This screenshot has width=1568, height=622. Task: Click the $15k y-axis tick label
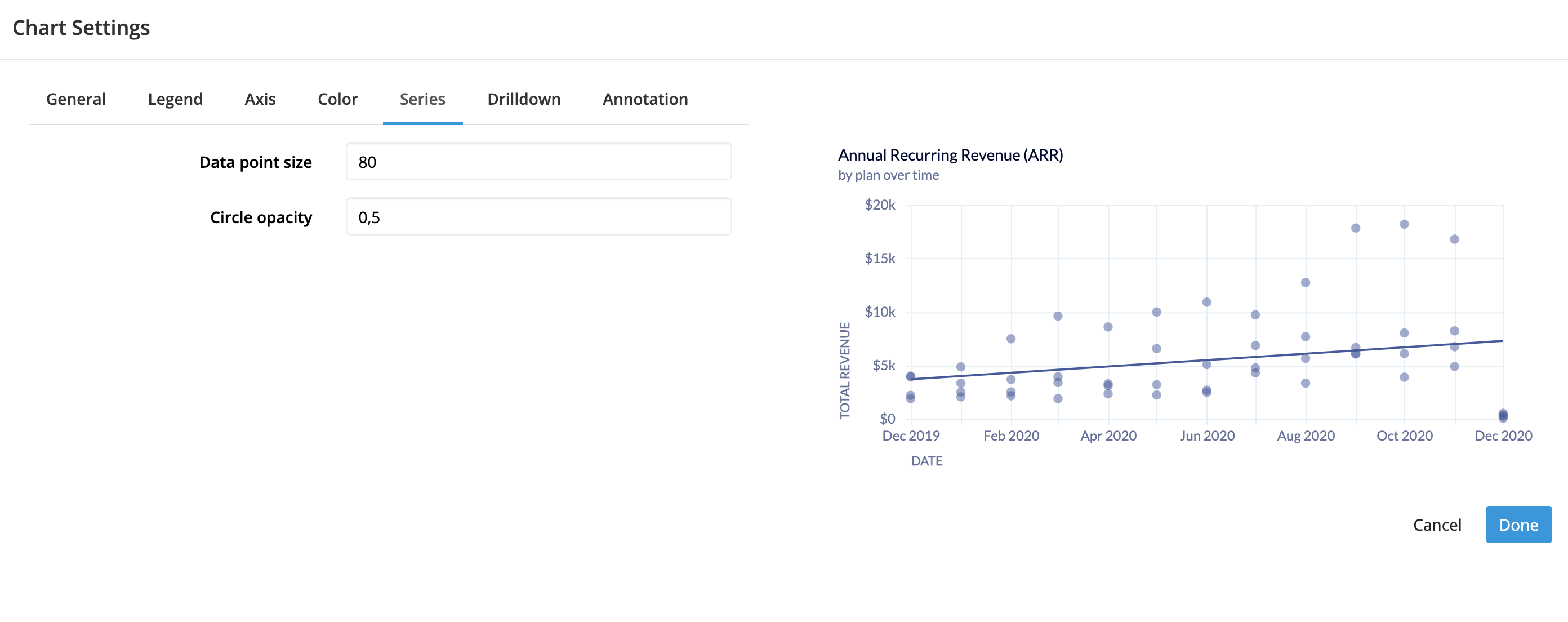[880, 259]
